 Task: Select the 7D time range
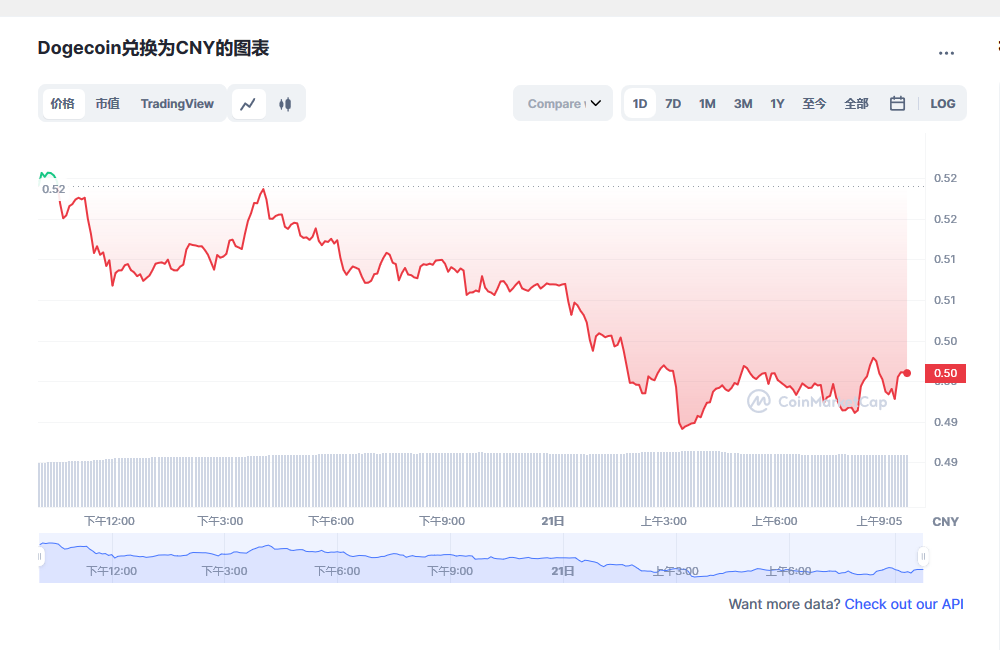click(673, 104)
